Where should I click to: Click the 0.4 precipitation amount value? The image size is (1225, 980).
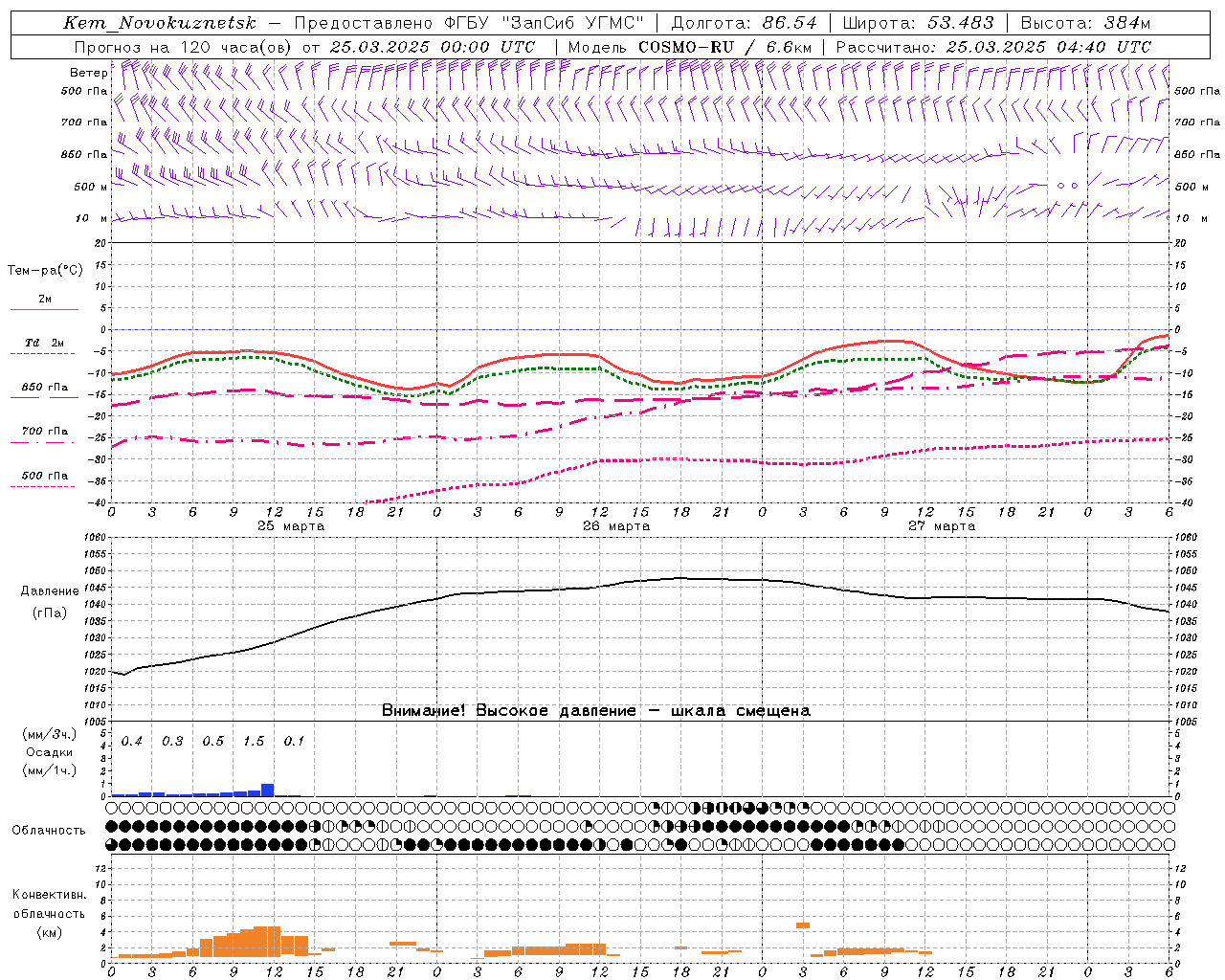click(x=131, y=742)
